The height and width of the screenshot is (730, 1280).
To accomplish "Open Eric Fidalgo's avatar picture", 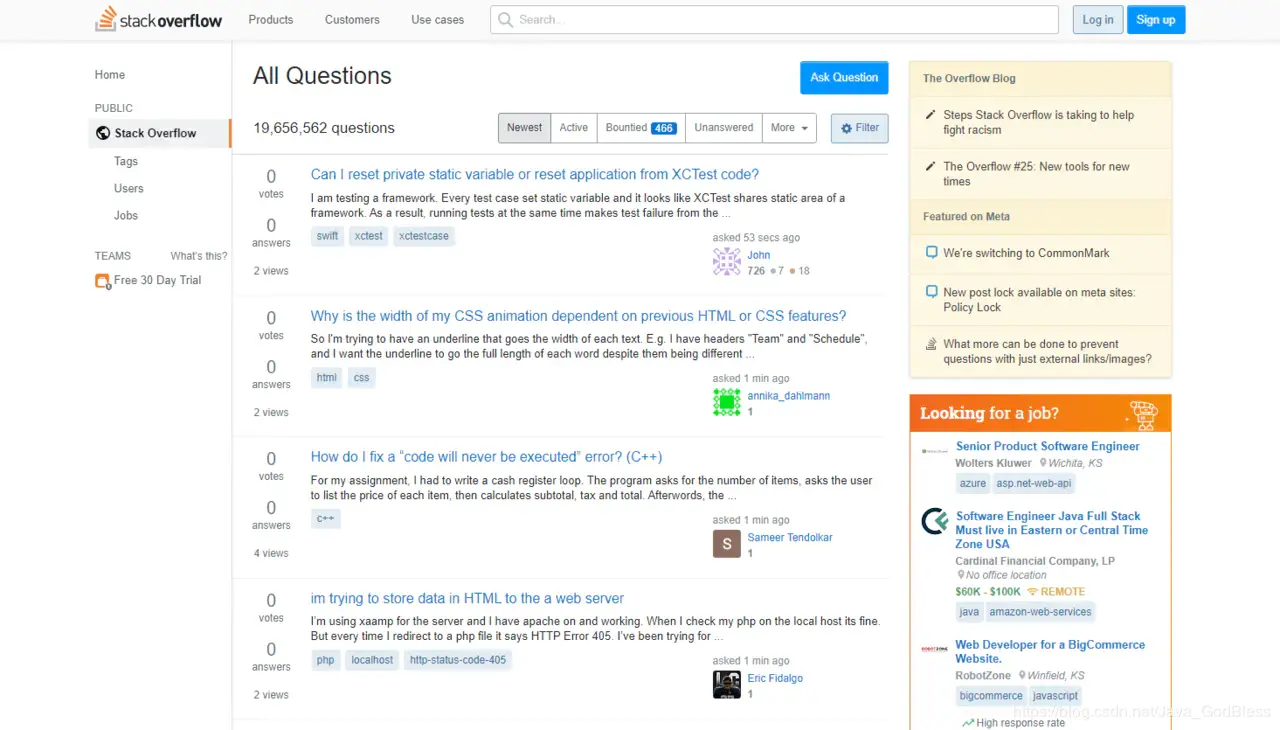I will (726, 684).
